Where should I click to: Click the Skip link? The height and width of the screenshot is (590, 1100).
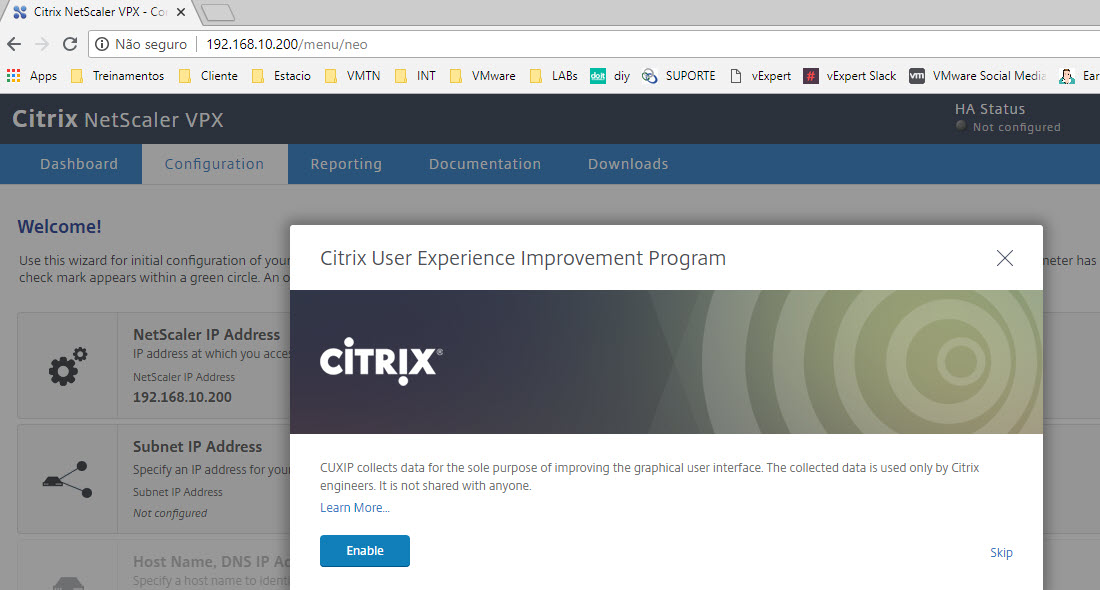1001,553
